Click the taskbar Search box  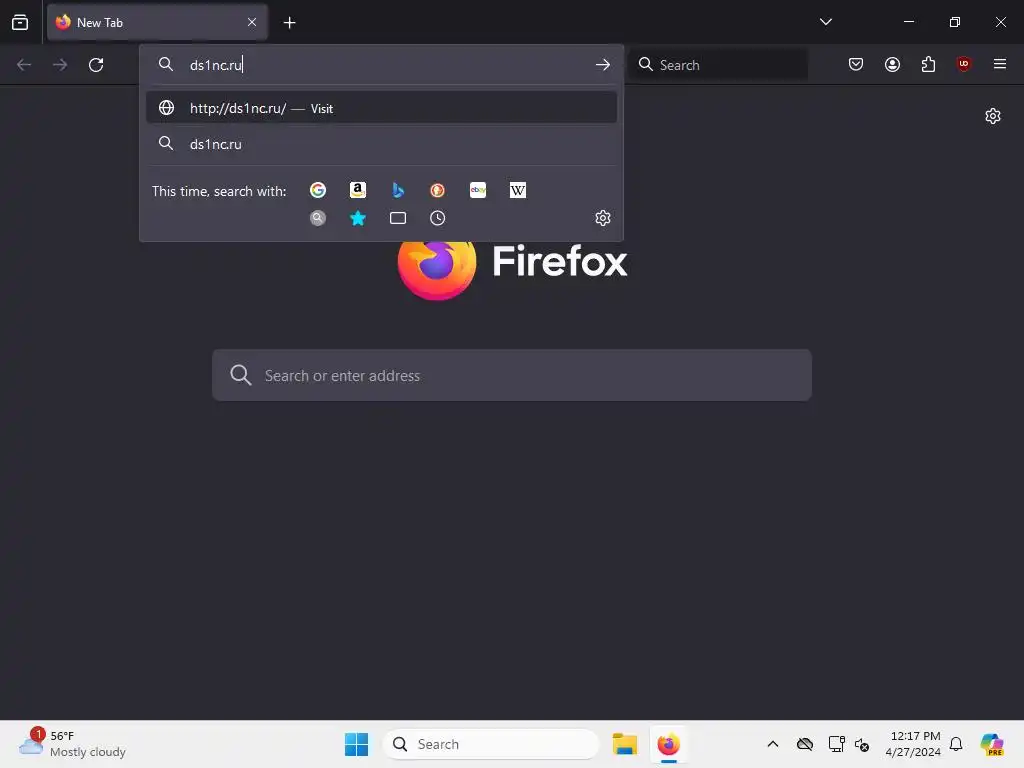(490, 744)
